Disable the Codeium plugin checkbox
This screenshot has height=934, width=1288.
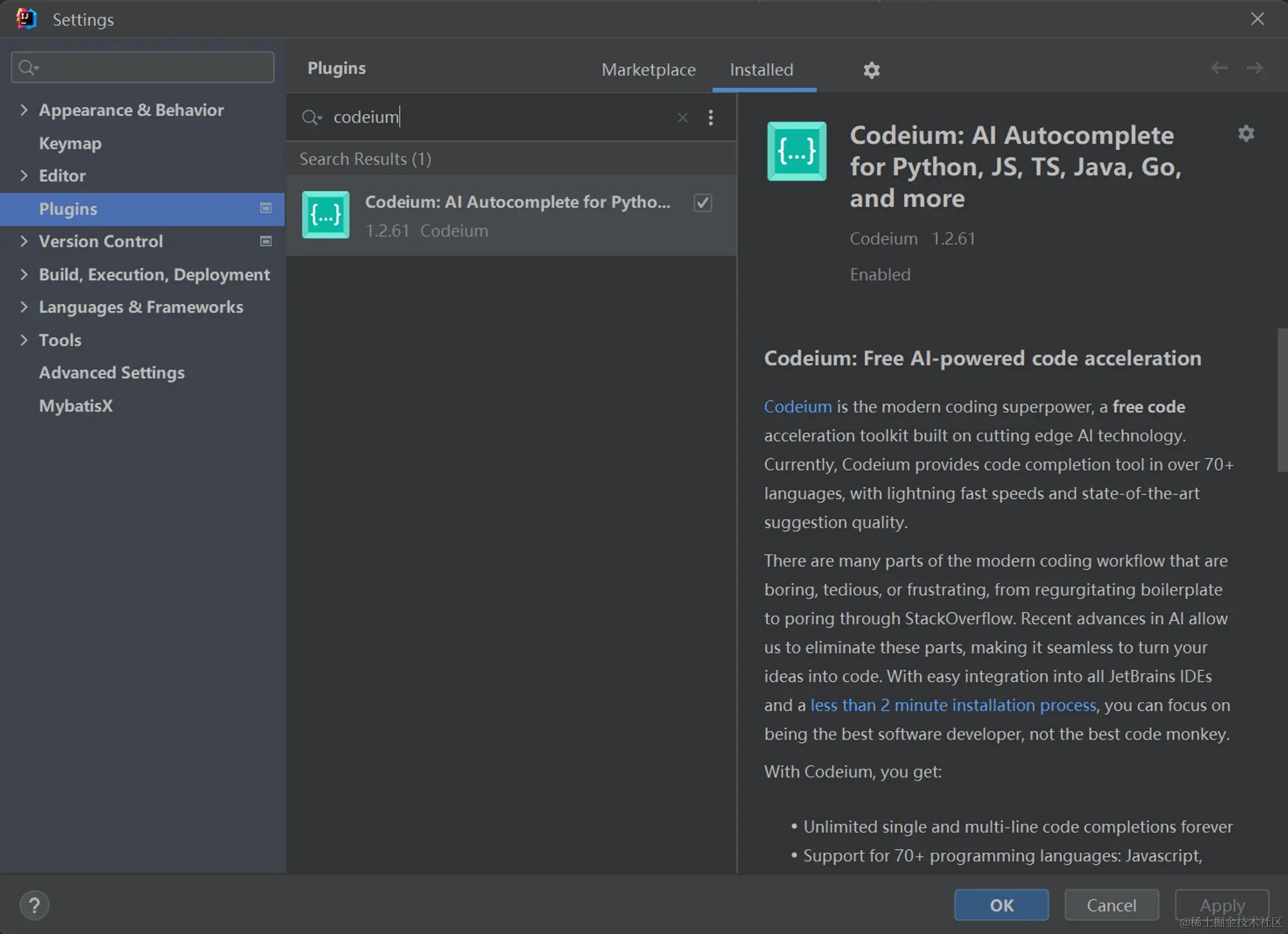click(703, 203)
